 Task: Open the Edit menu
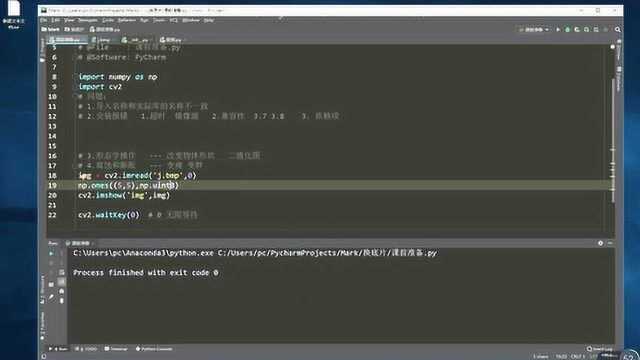click(x=56, y=20)
